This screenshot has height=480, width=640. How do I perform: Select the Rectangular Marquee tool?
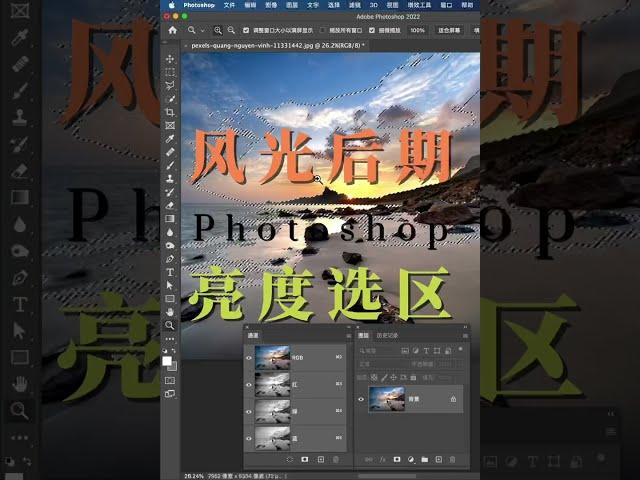pyautogui.click(x=170, y=72)
